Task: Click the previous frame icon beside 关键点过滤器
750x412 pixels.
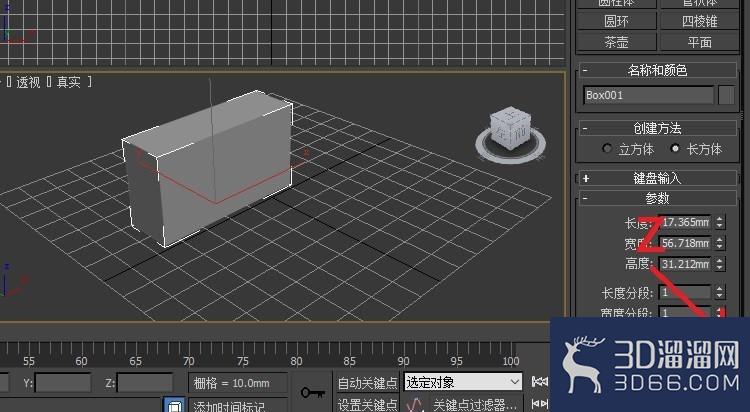Action: tap(540, 404)
